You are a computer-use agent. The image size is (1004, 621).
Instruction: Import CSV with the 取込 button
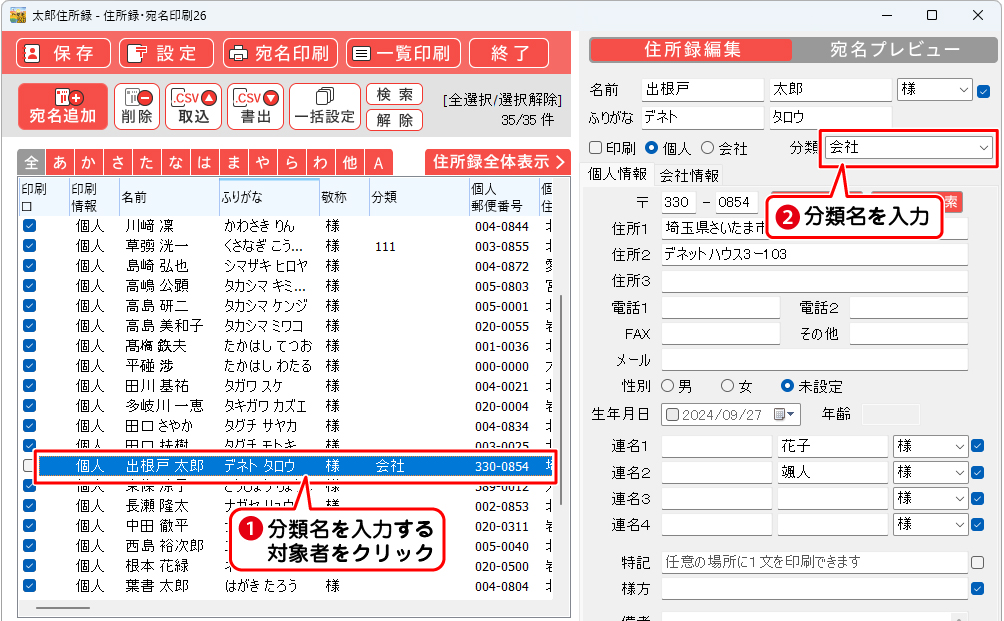coord(193,106)
